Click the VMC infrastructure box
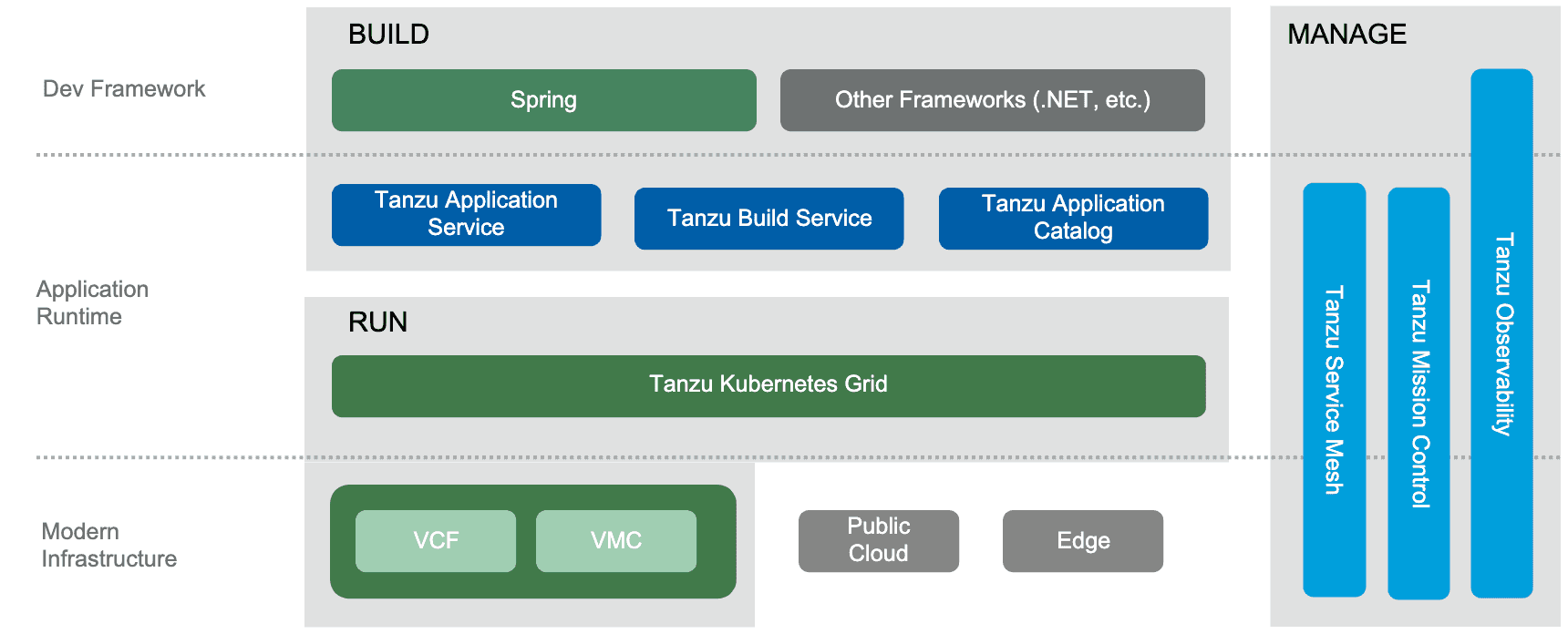1568x634 pixels. pos(616,541)
